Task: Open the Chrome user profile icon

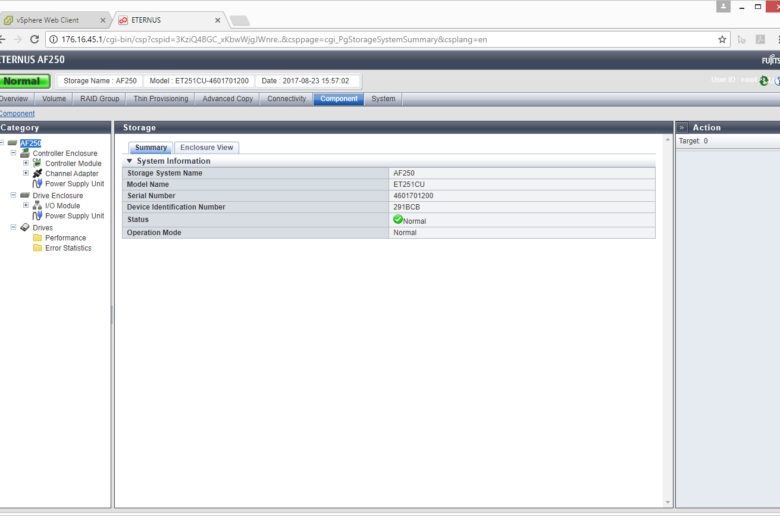Action: (723, 6)
